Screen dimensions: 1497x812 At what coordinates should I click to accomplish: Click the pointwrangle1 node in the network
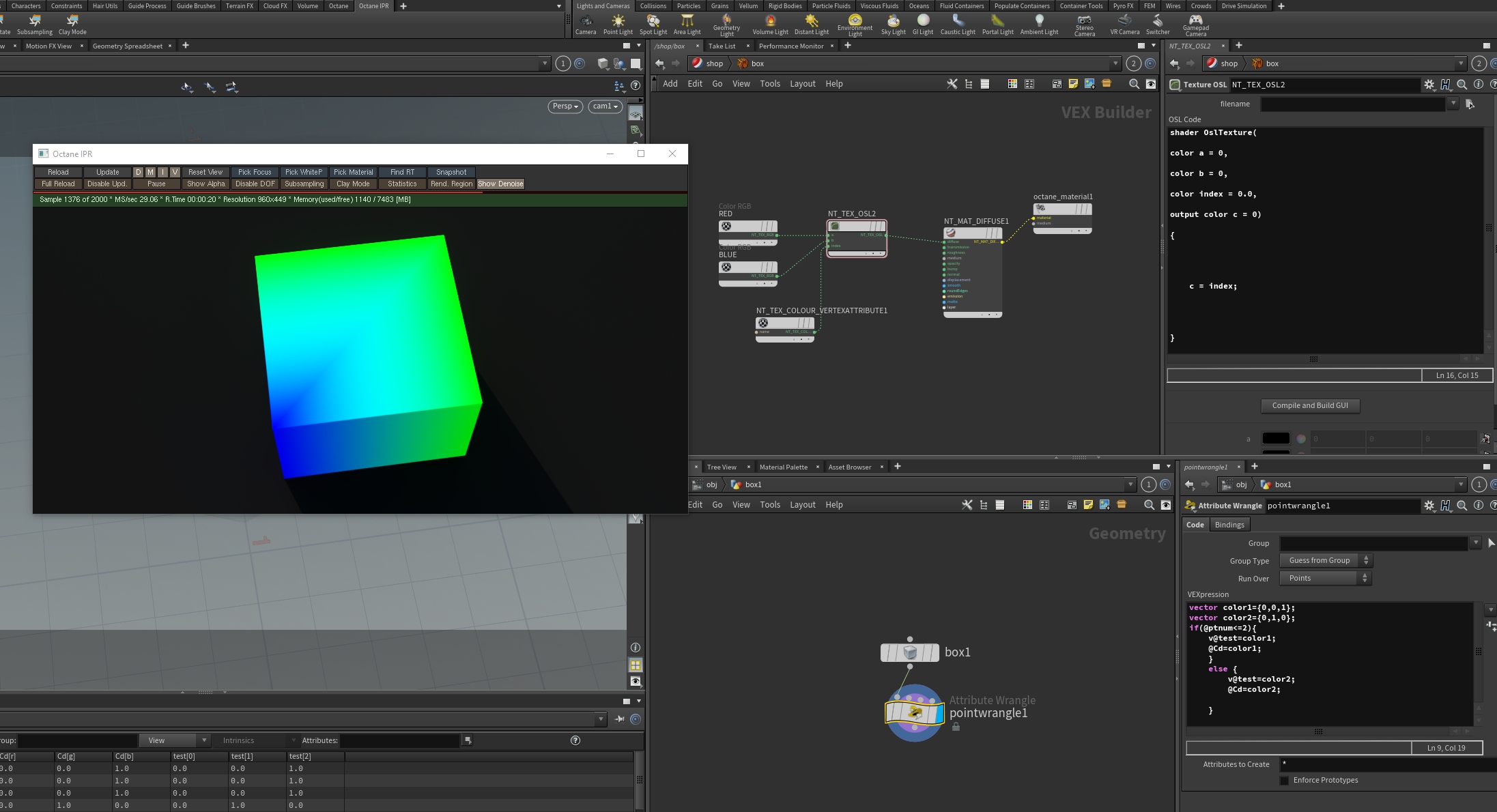pos(914,713)
